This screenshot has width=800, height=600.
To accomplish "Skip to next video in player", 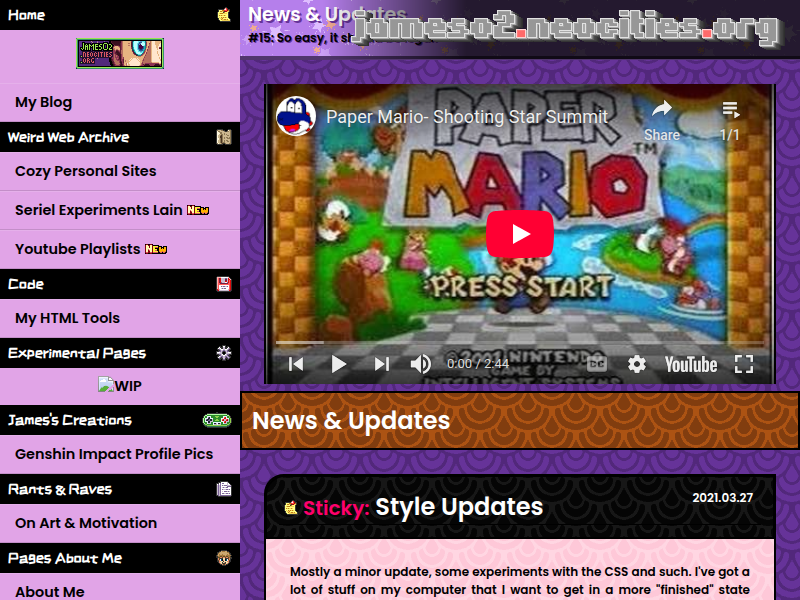I will (x=382, y=364).
